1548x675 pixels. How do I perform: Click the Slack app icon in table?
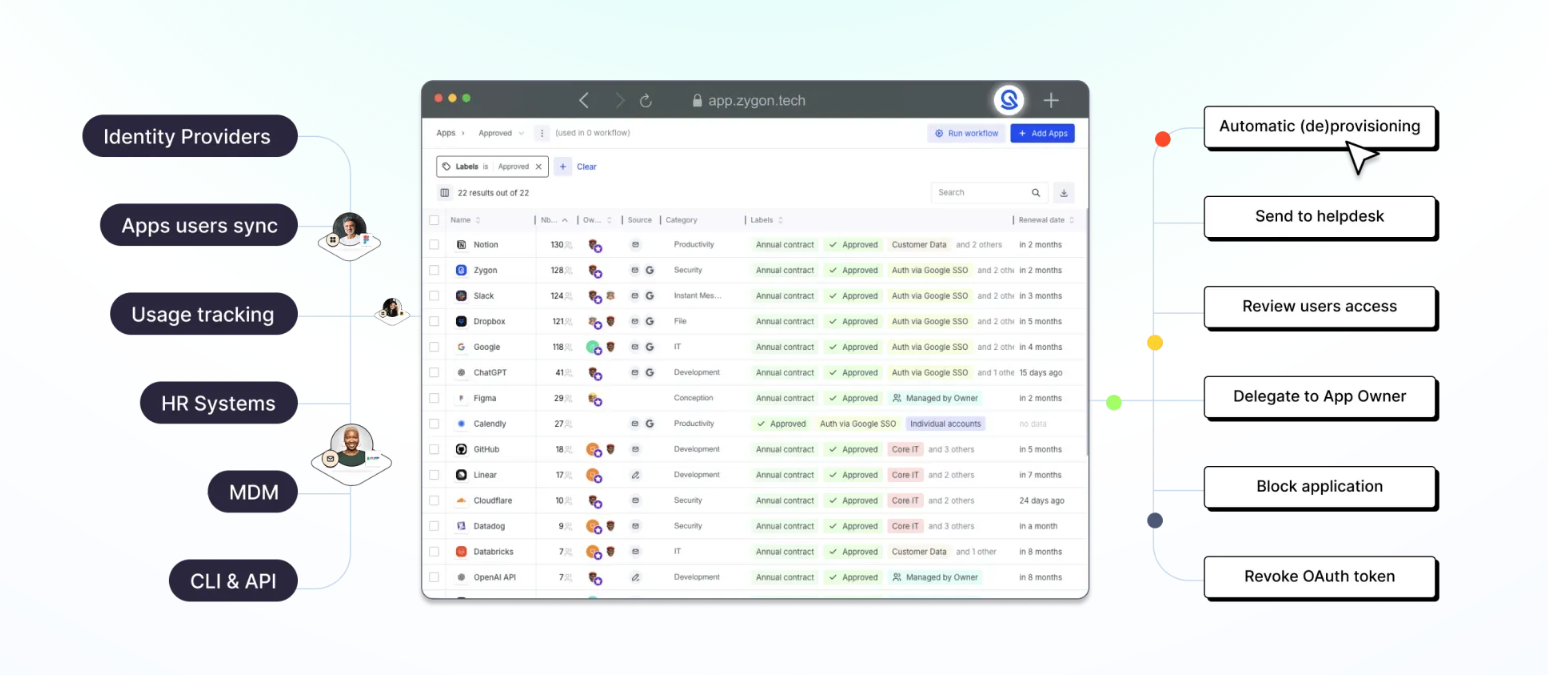pos(461,296)
